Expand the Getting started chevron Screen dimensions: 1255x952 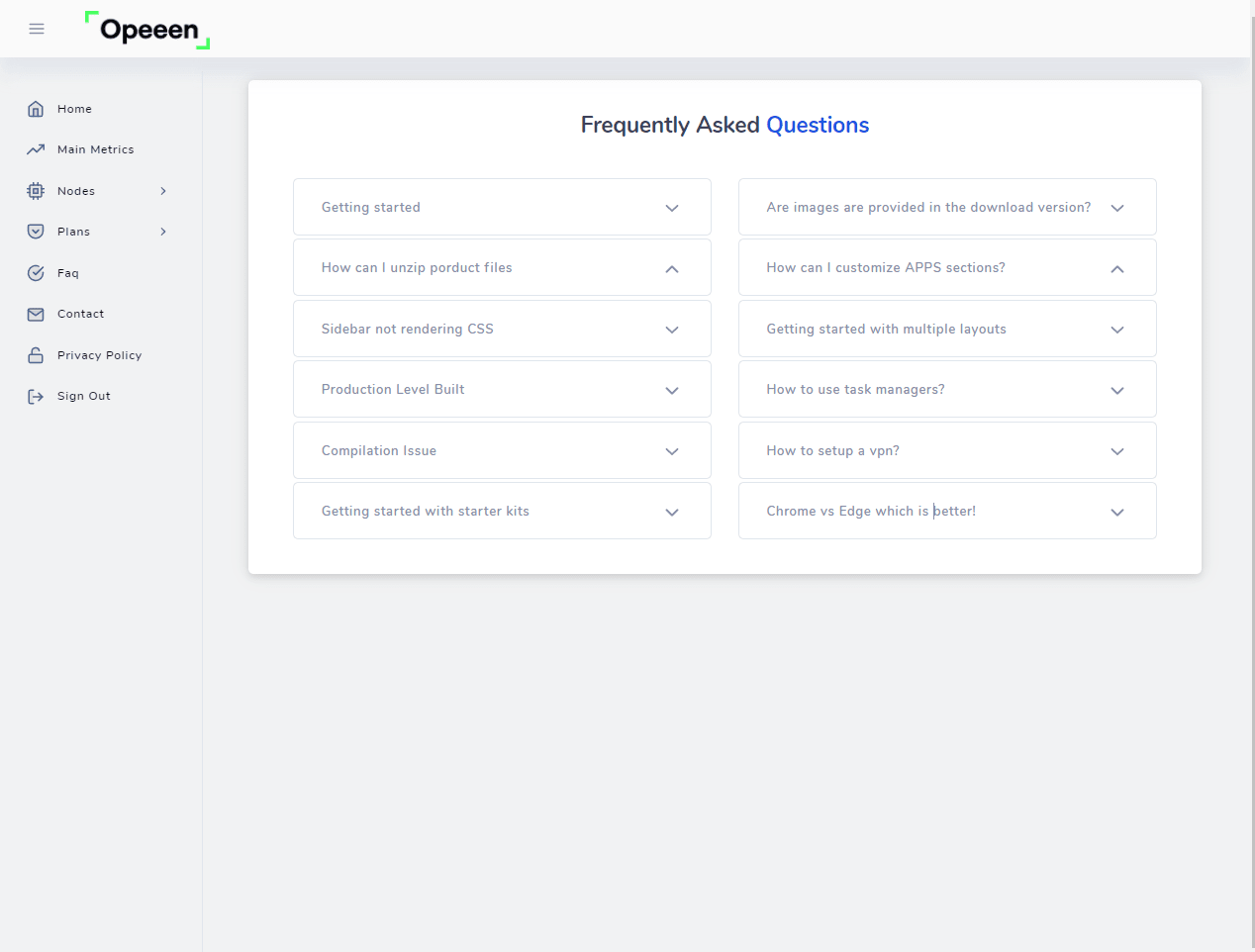click(x=672, y=208)
